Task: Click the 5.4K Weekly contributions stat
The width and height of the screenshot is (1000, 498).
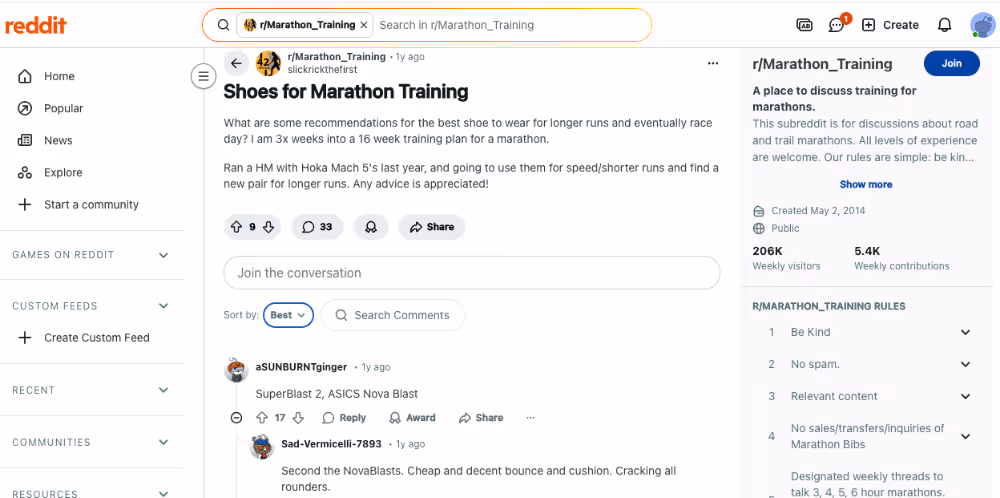Action: pyautogui.click(x=902, y=258)
